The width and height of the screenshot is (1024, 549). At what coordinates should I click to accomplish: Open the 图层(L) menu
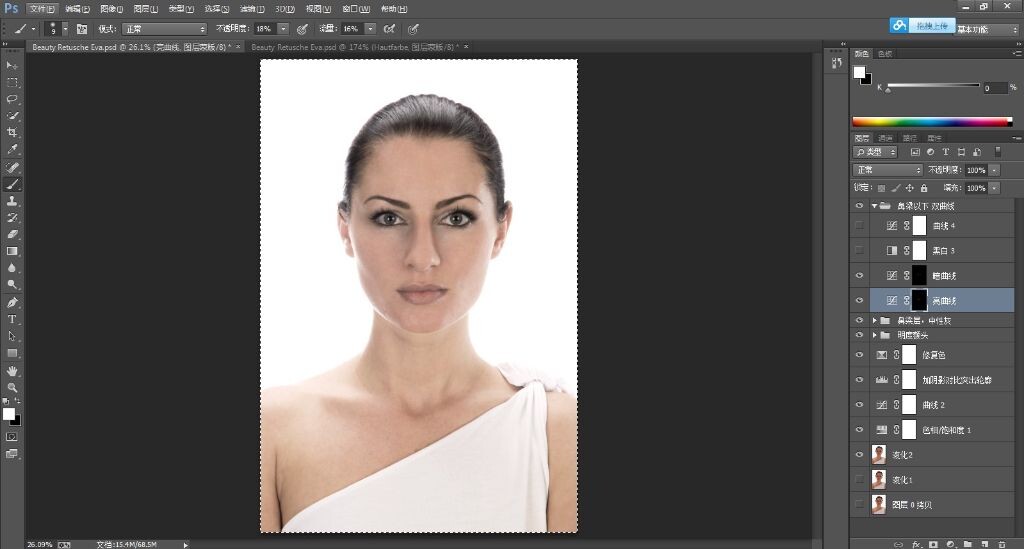(146, 9)
